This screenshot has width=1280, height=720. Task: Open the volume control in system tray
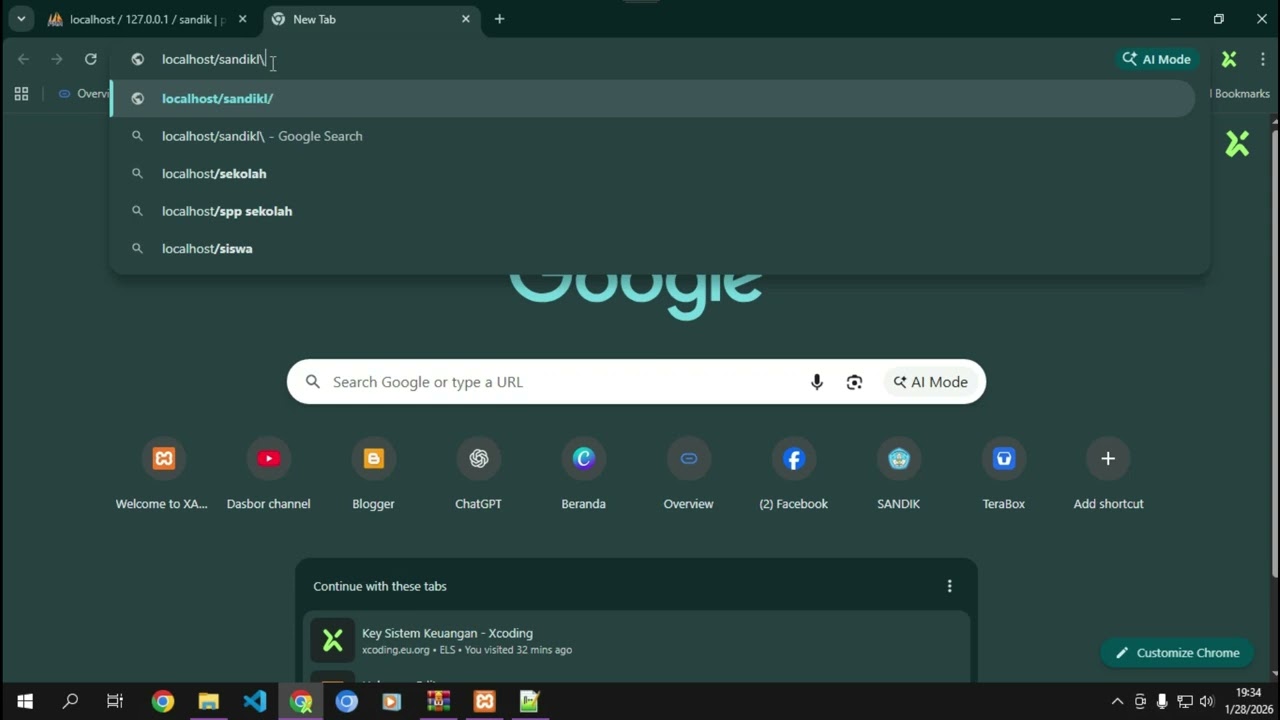coord(1207,701)
